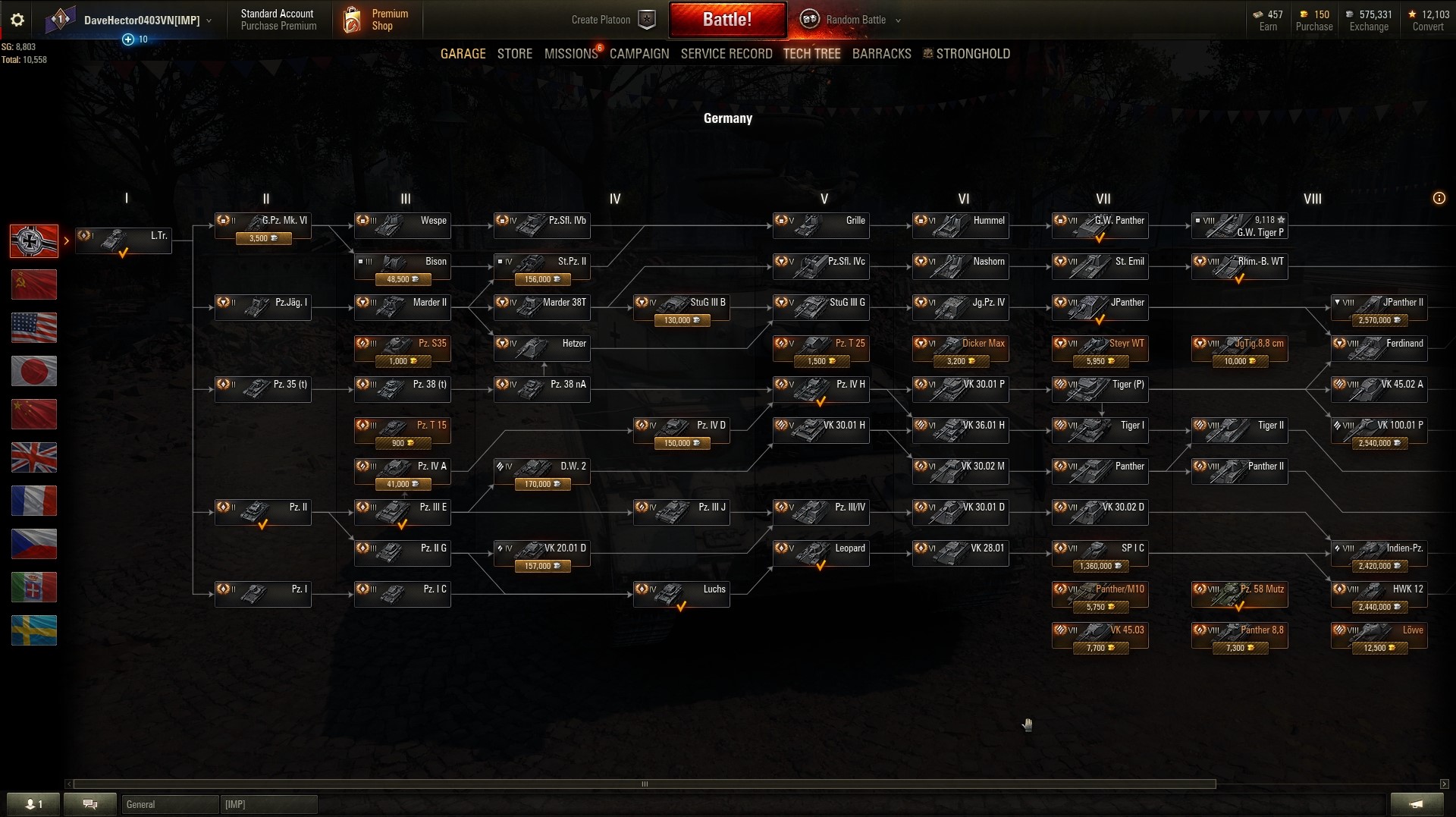Click the red Battle! button

727,20
